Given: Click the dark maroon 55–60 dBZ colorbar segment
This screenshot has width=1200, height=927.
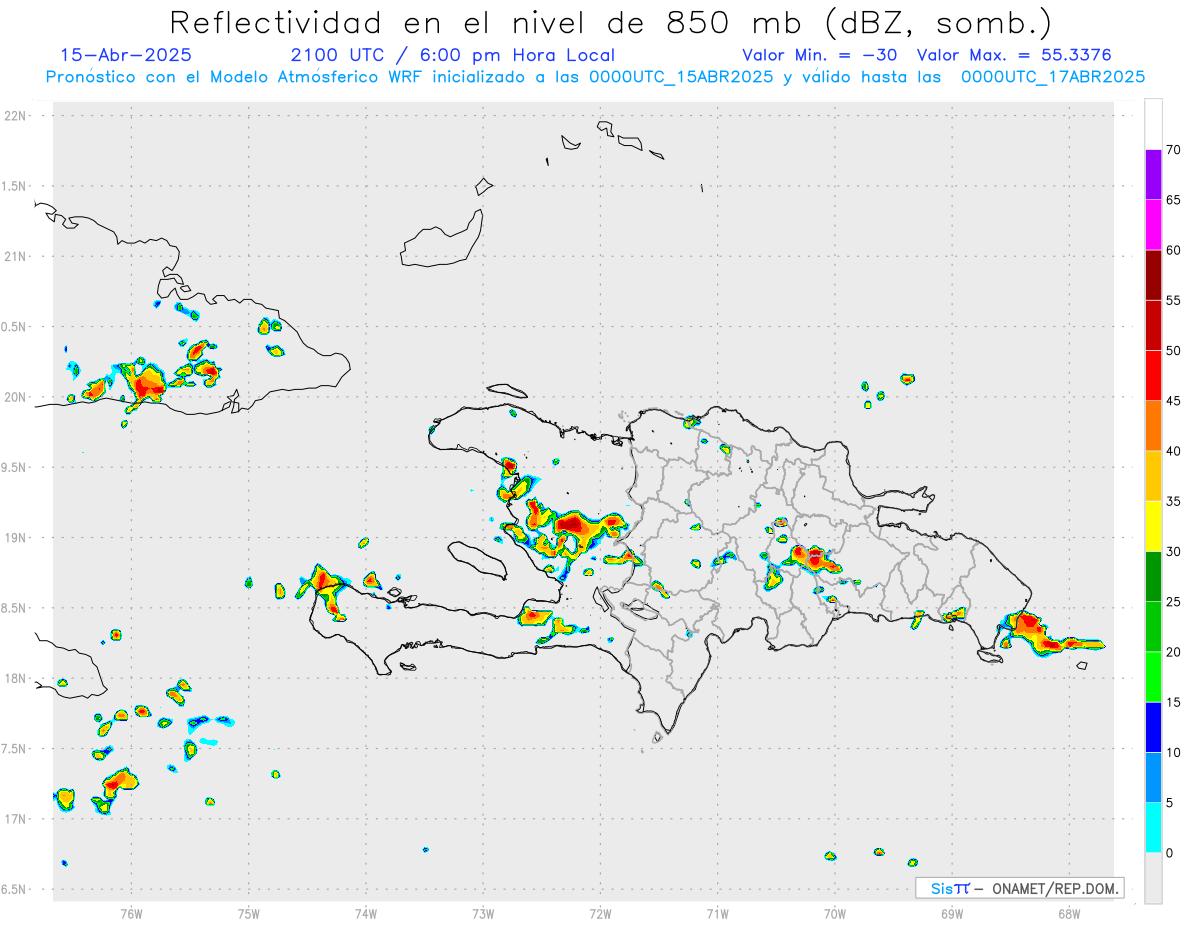Looking at the screenshot, I should (x=1153, y=275).
